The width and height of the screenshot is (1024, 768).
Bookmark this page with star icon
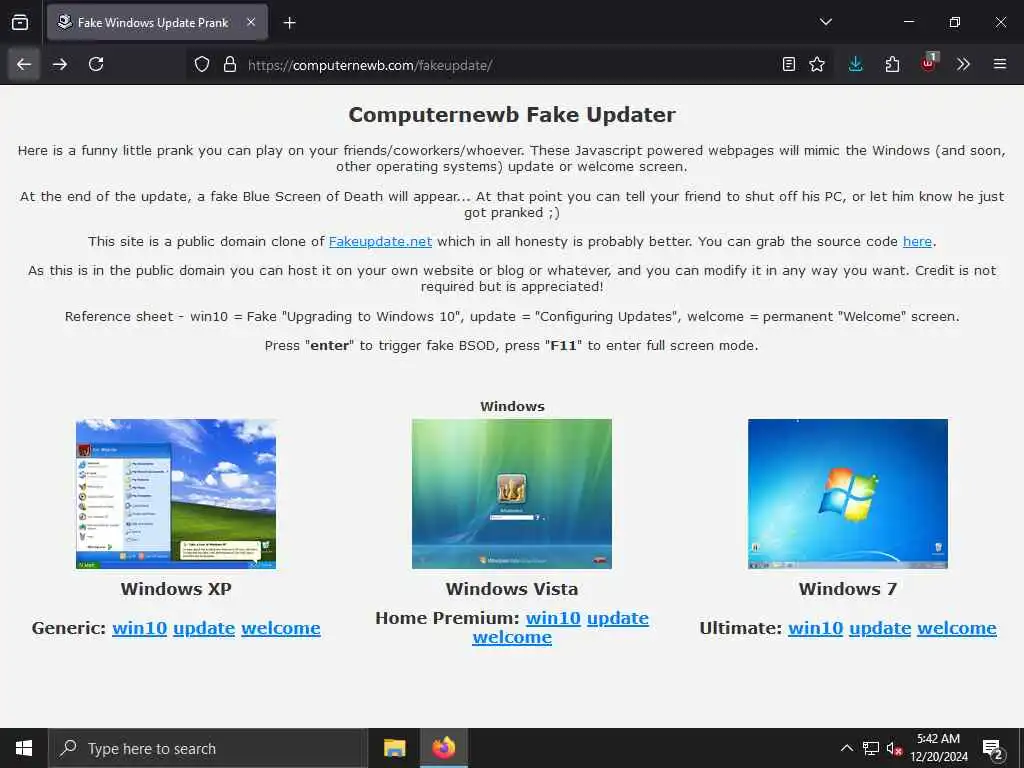click(x=817, y=64)
